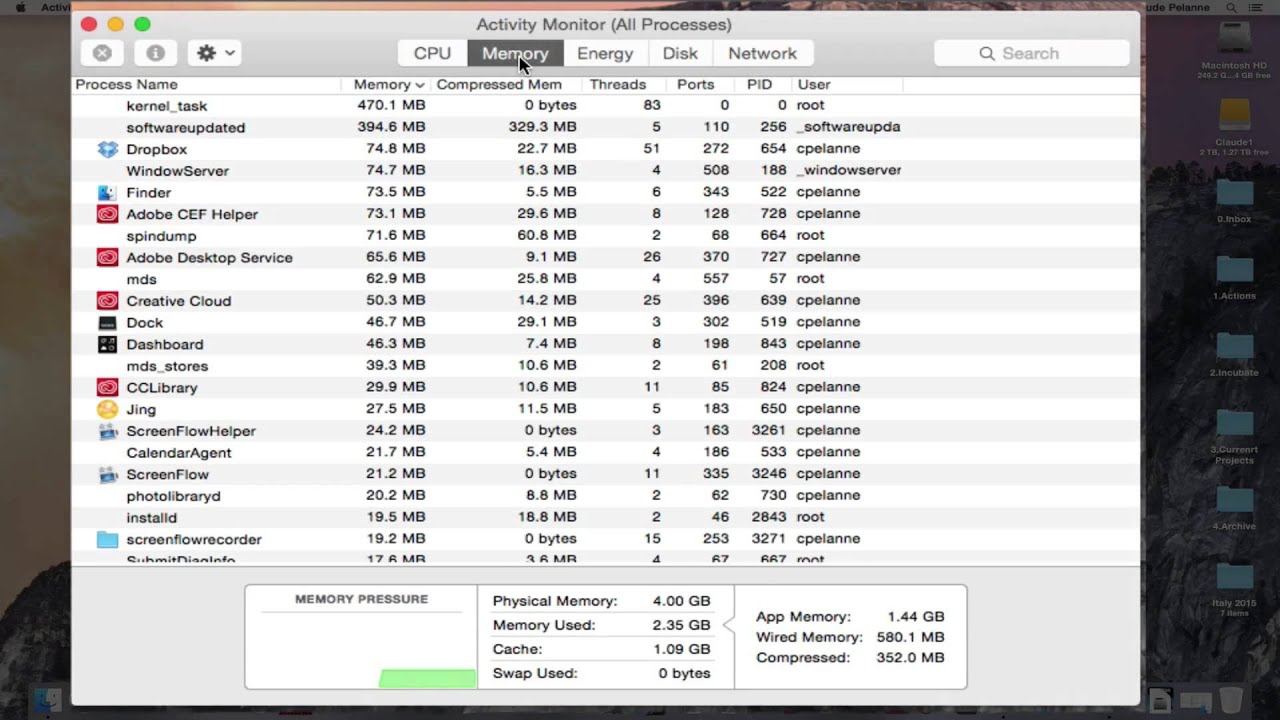The width and height of the screenshot is (1280, 720).
Task: Select the Jing process icon
Action: [x=107, y=409]
